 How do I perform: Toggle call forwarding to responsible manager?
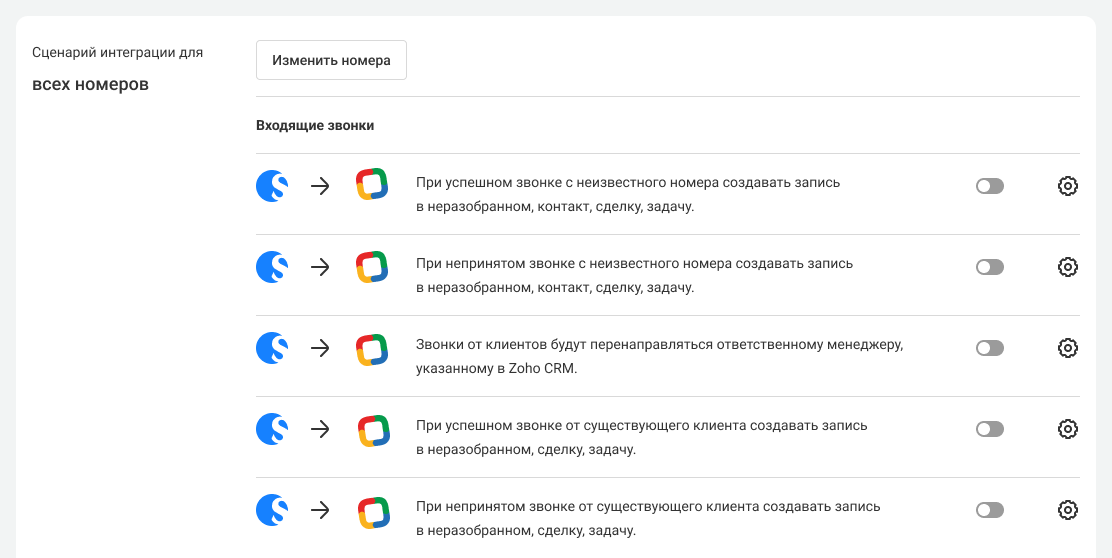tap(989, 348)
